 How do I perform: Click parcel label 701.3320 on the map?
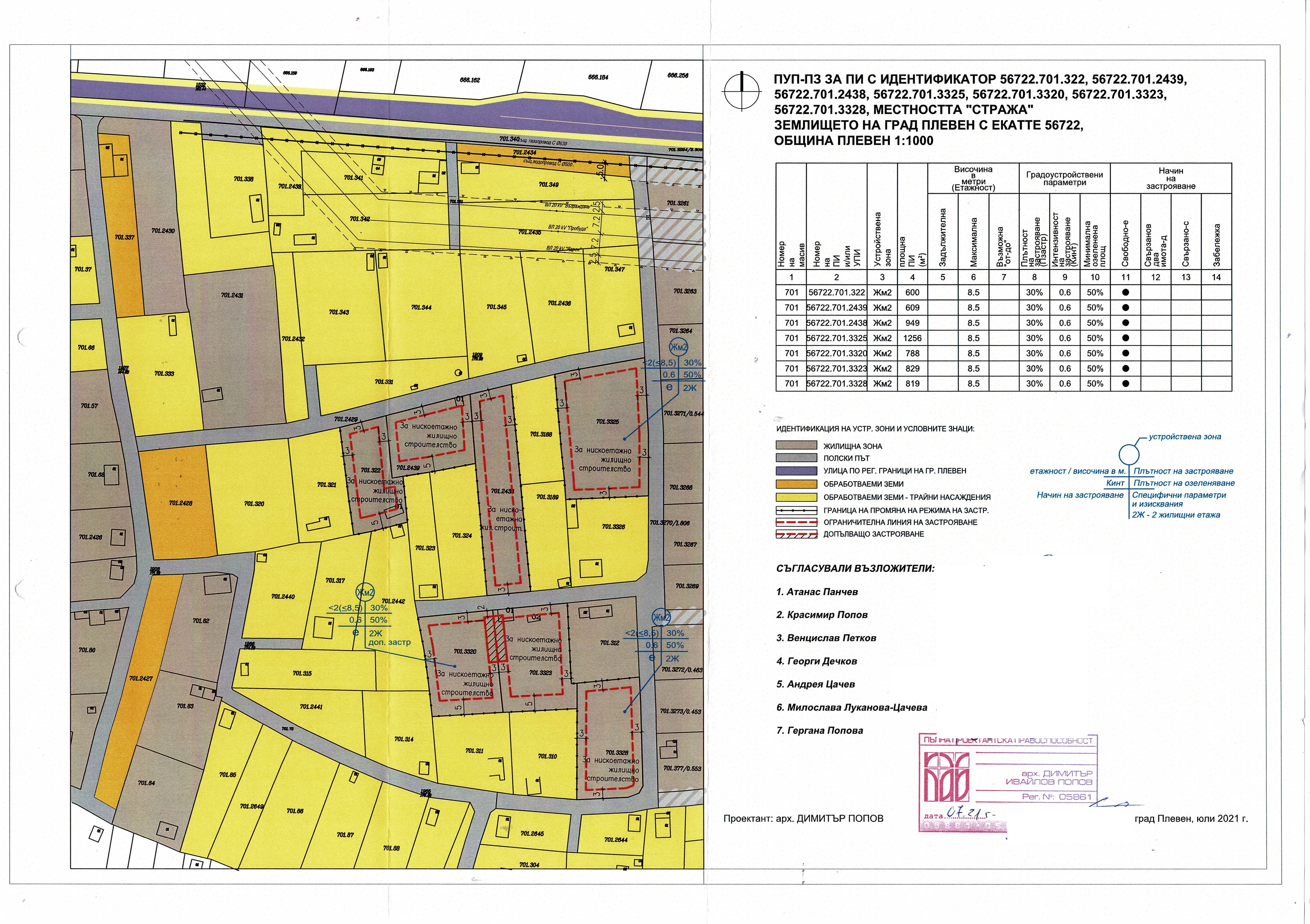(x=465, y=651)
